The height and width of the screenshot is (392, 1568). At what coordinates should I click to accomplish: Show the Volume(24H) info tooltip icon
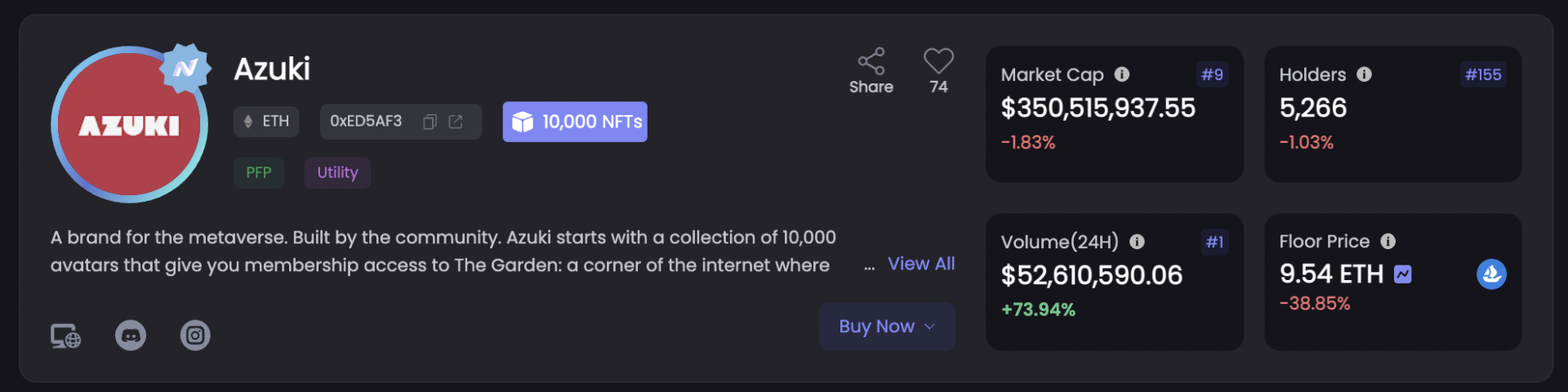click(1137, 242)
